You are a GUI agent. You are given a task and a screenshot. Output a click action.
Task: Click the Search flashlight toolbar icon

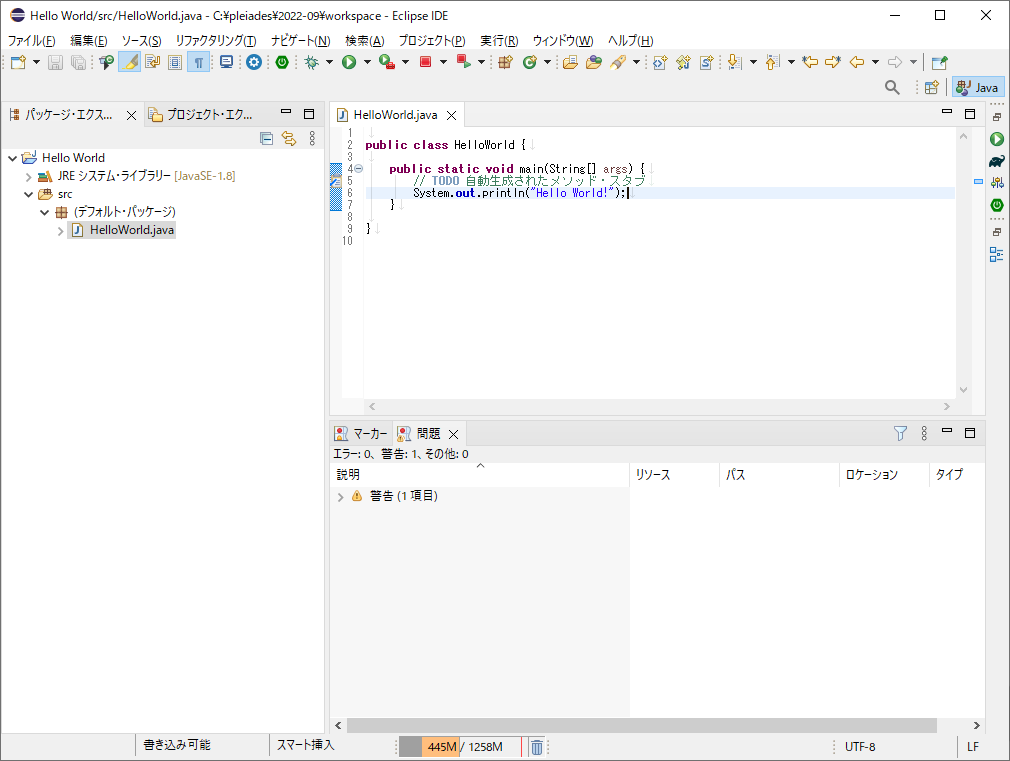[618, 63]
